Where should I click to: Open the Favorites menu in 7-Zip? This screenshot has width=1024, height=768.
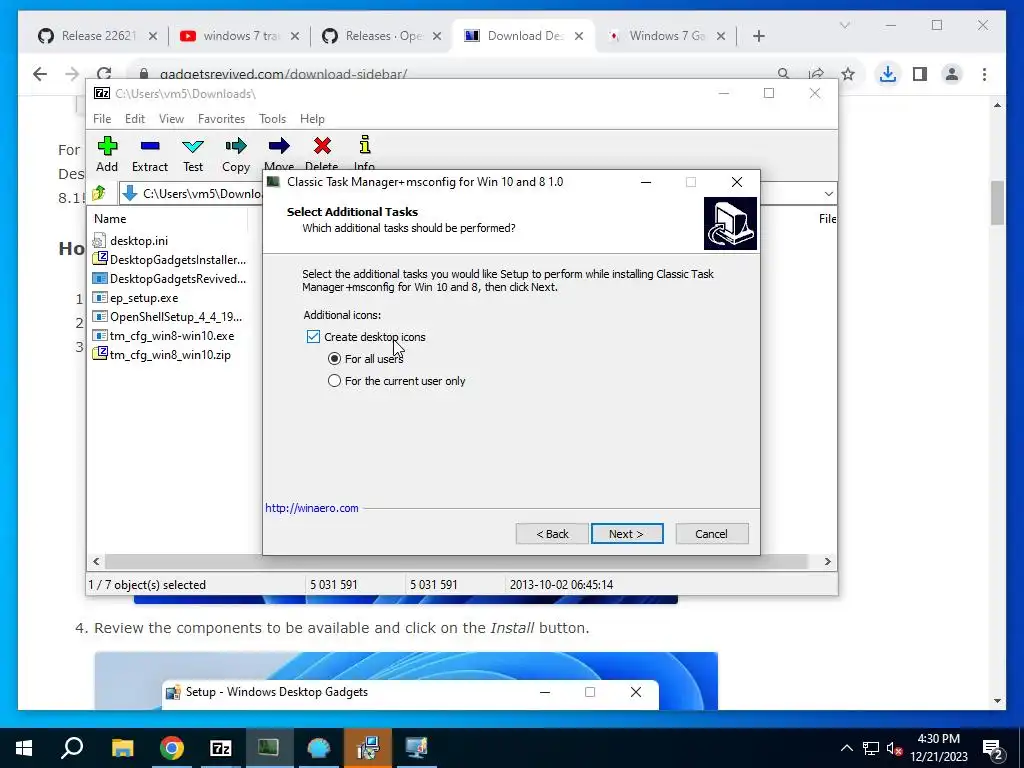click(221, 119)
